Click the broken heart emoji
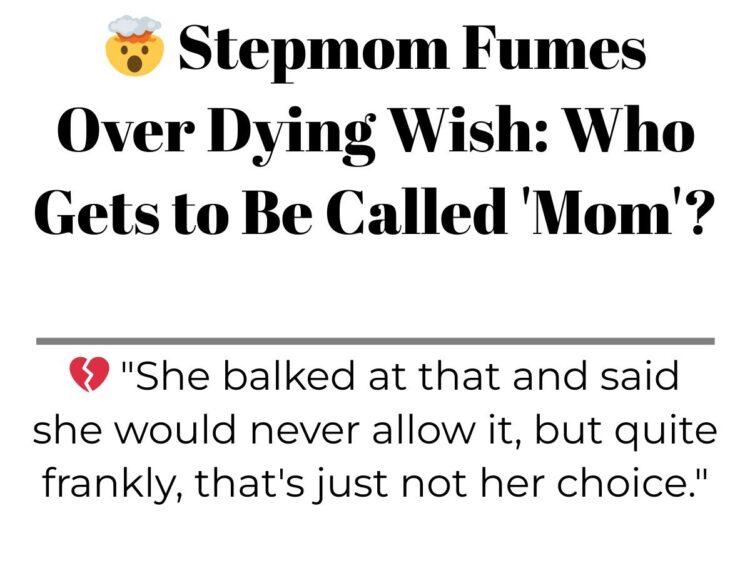The width and height of the screenshot is (750, 563). pyautogui.click(x=89, y=374)
